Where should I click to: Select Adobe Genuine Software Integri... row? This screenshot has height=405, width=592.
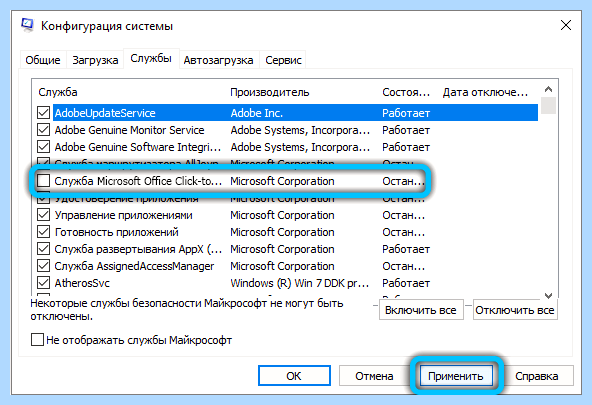tap(288, 147)
